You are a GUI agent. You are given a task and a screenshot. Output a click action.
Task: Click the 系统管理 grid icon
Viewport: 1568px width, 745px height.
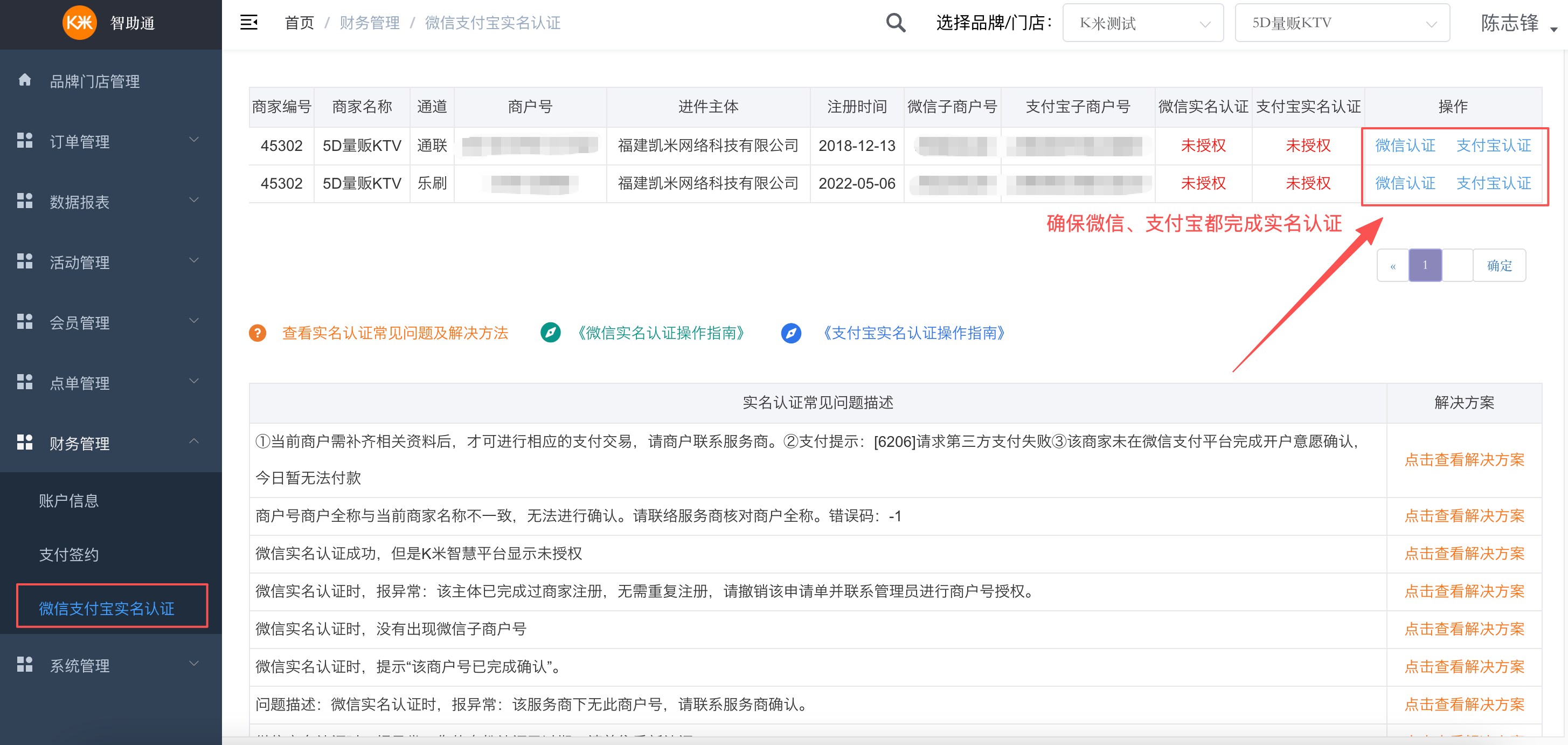24,664
